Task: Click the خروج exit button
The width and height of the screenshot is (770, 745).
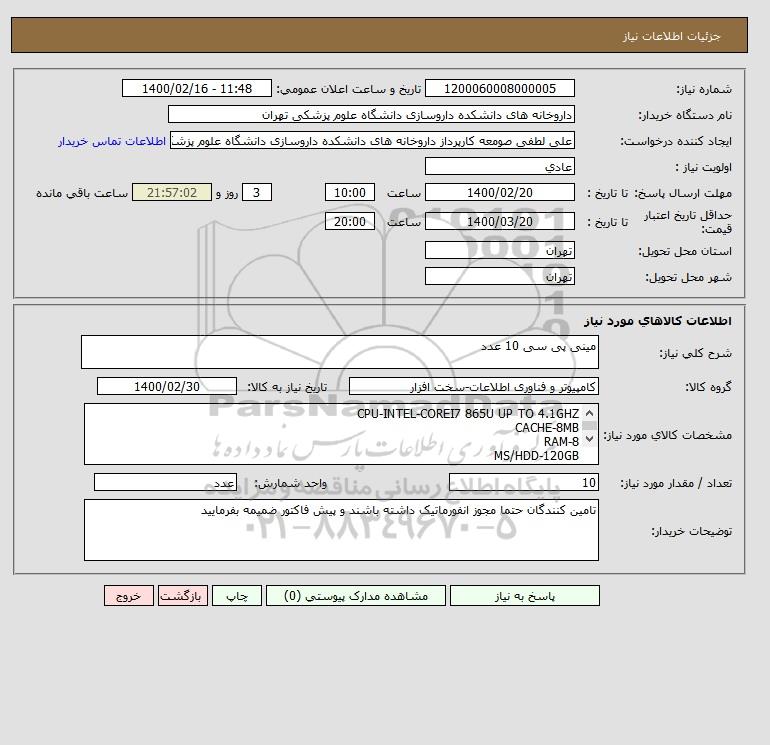Action: click(129, 596)
